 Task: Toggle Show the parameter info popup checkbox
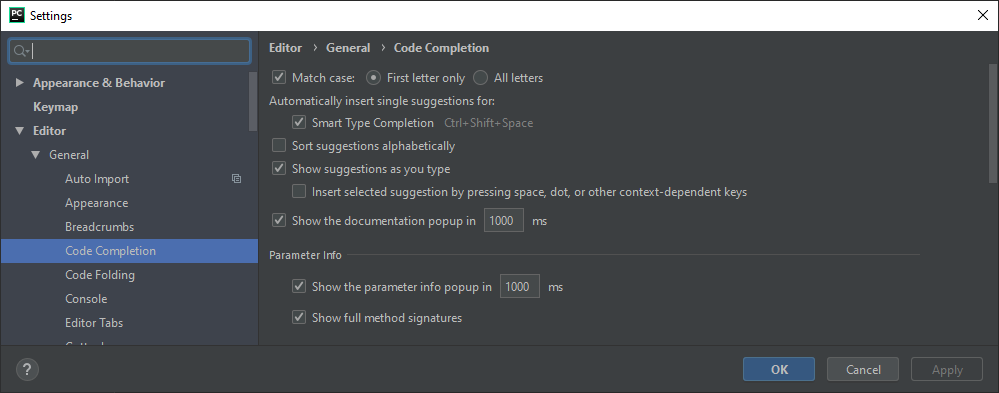[299, 287]
